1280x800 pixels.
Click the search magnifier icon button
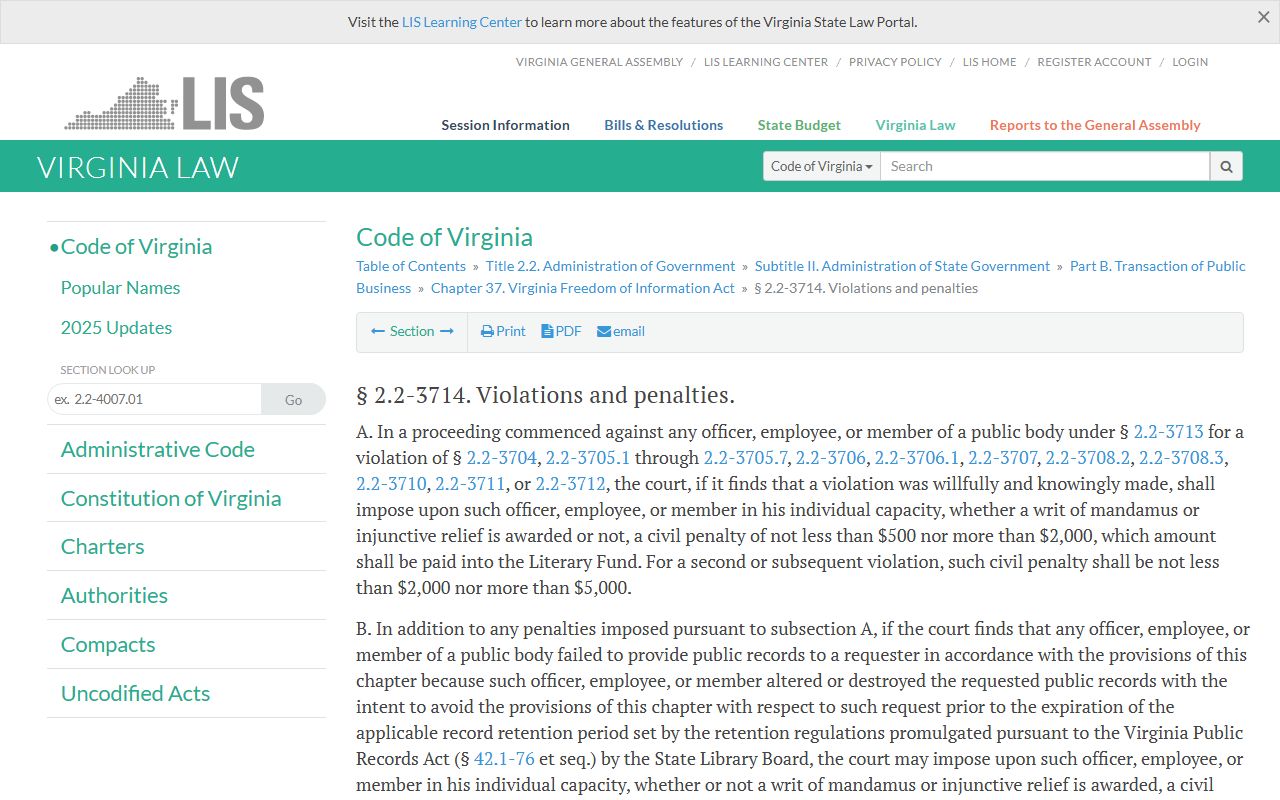1226,166
